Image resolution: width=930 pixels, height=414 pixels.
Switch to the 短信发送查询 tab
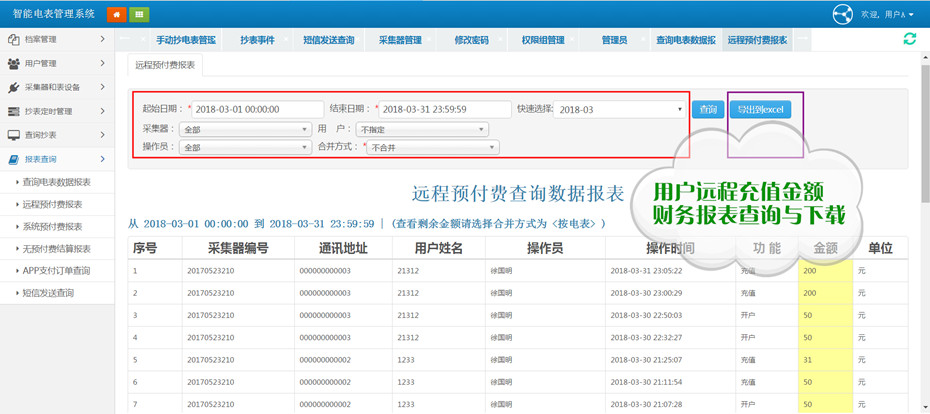click(328, 40)
